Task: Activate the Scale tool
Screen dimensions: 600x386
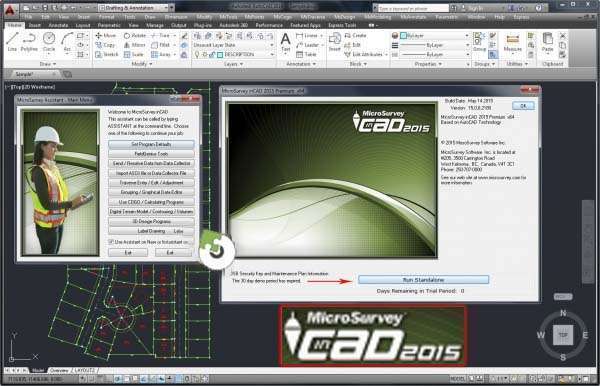Action: click(x=134, y=55)
